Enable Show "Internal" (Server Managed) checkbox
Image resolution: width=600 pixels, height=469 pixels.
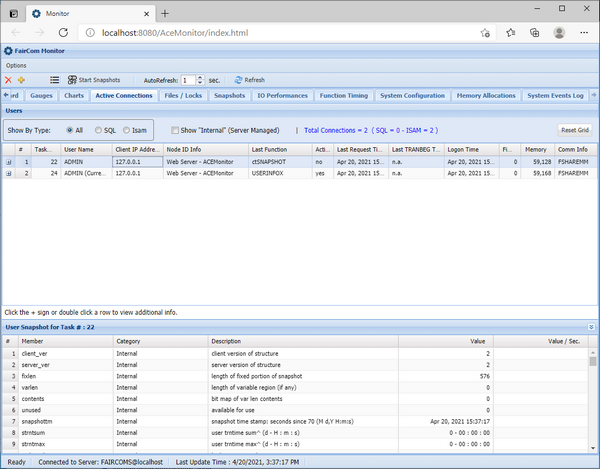coord(176,130)
